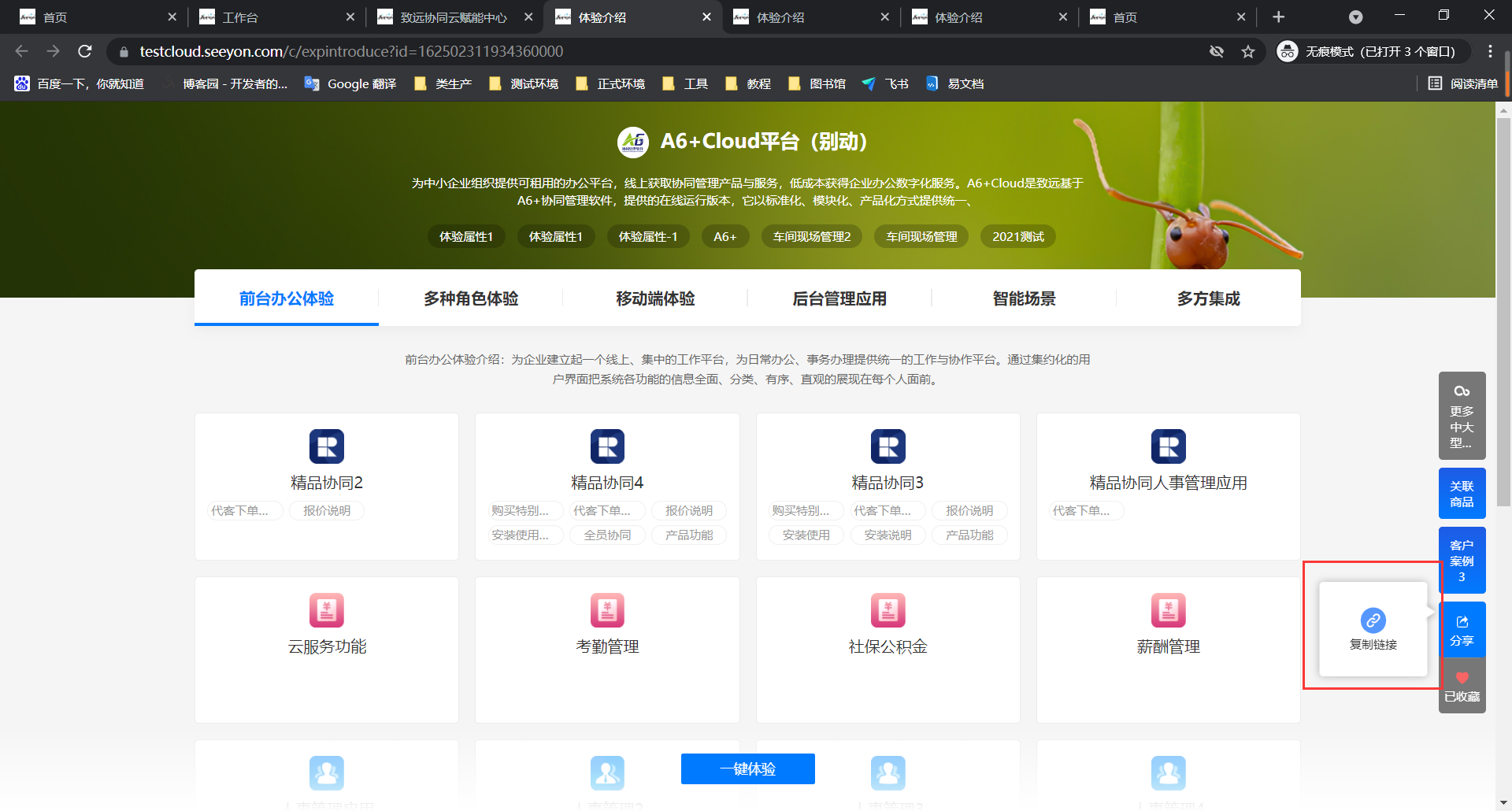Image resolution: width=1512 pixels, height=811 pixels.
Task: Open the Google 翻译 bookmark
Action: [350, 83]
